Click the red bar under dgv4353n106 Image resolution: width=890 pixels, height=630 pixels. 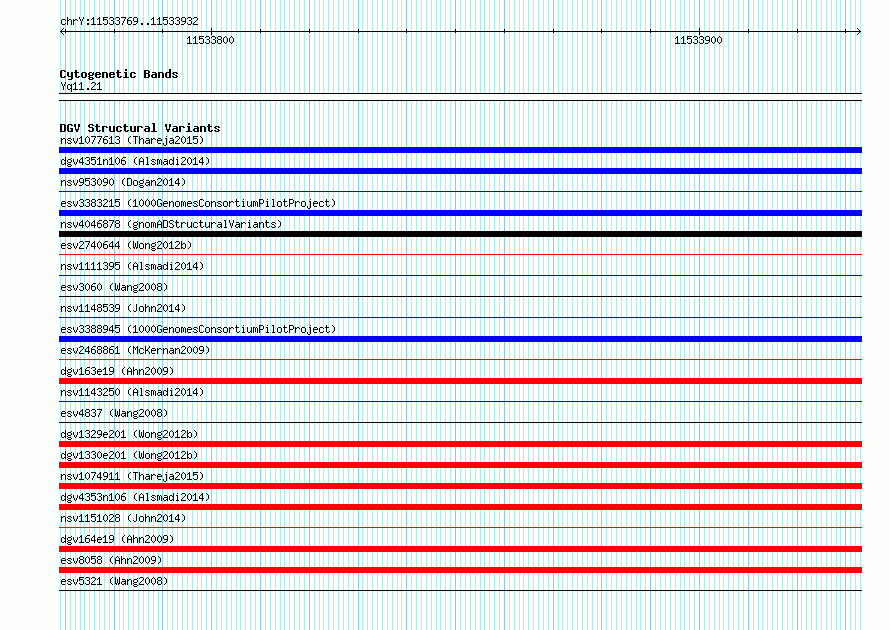tap(460, 507)
